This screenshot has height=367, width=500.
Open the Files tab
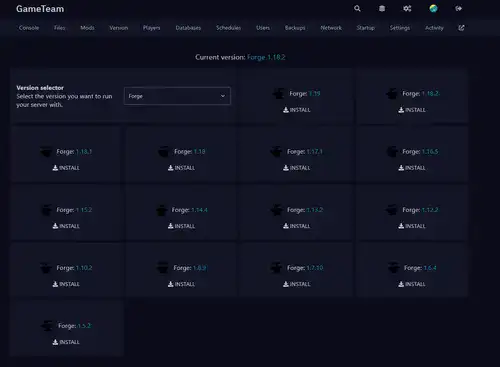[60, 28]
